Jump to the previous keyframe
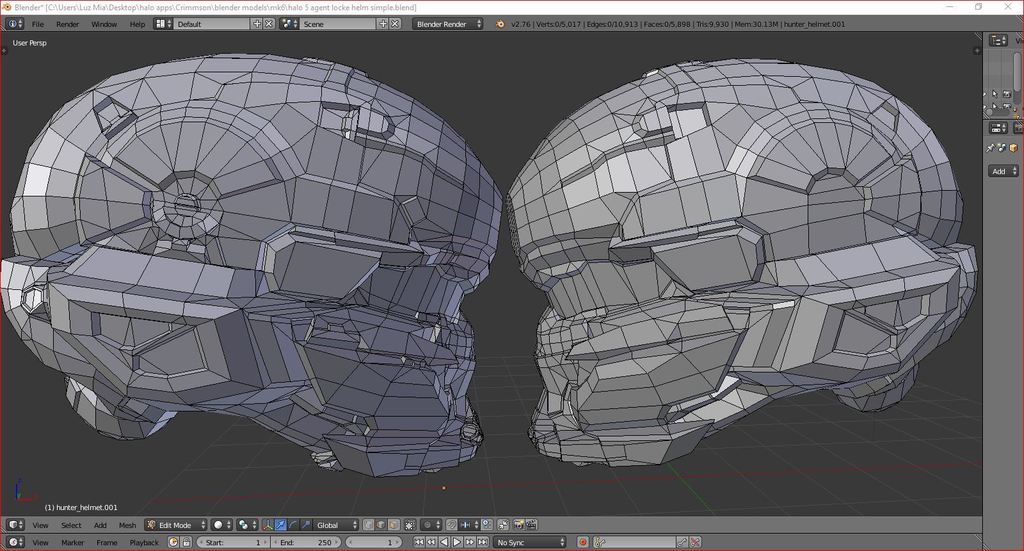Image resolution: width=1024 pixels, height=551 pixels. [x=431, y=543]
